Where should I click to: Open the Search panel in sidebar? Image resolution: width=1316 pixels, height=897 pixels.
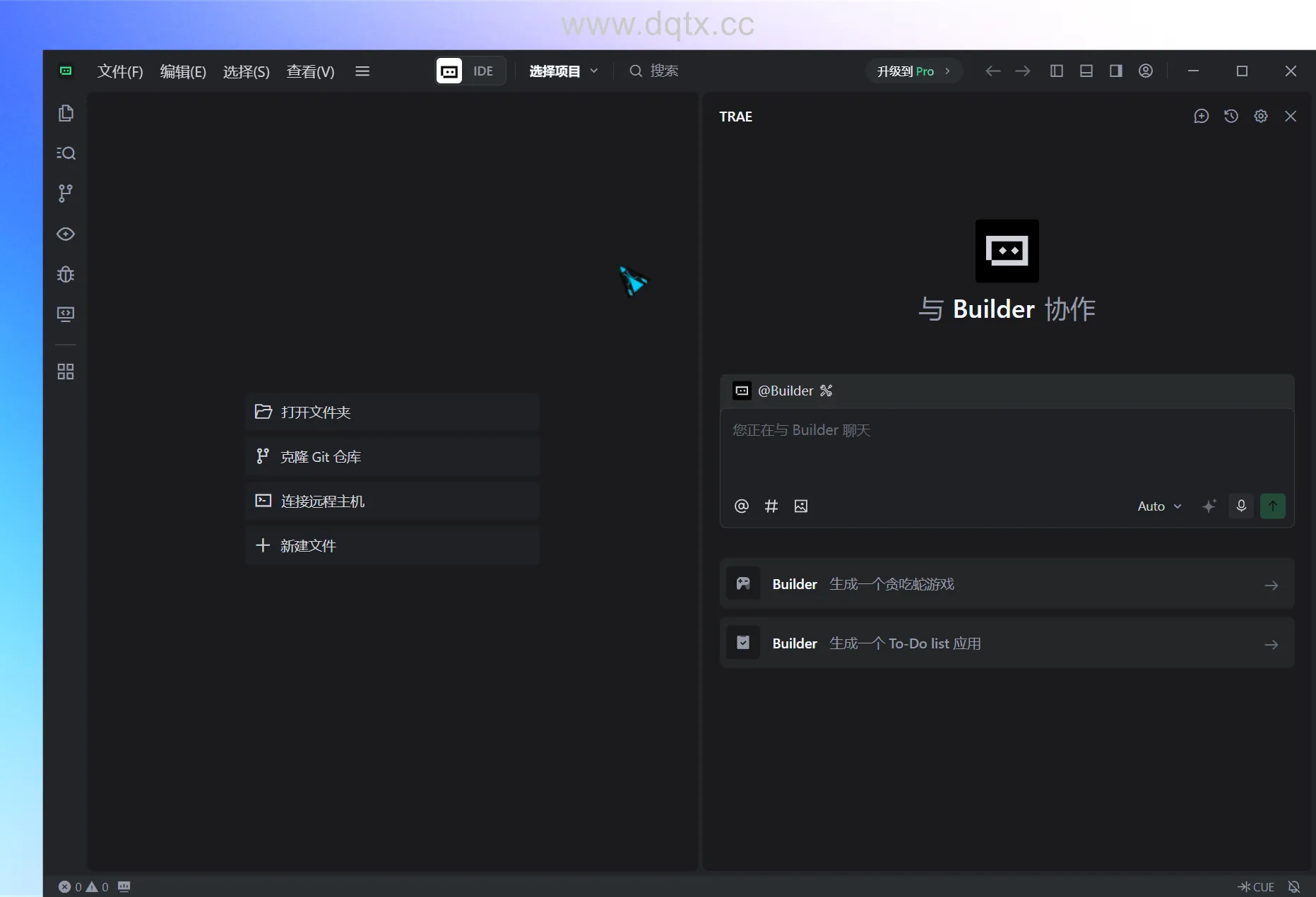point(66,153)
